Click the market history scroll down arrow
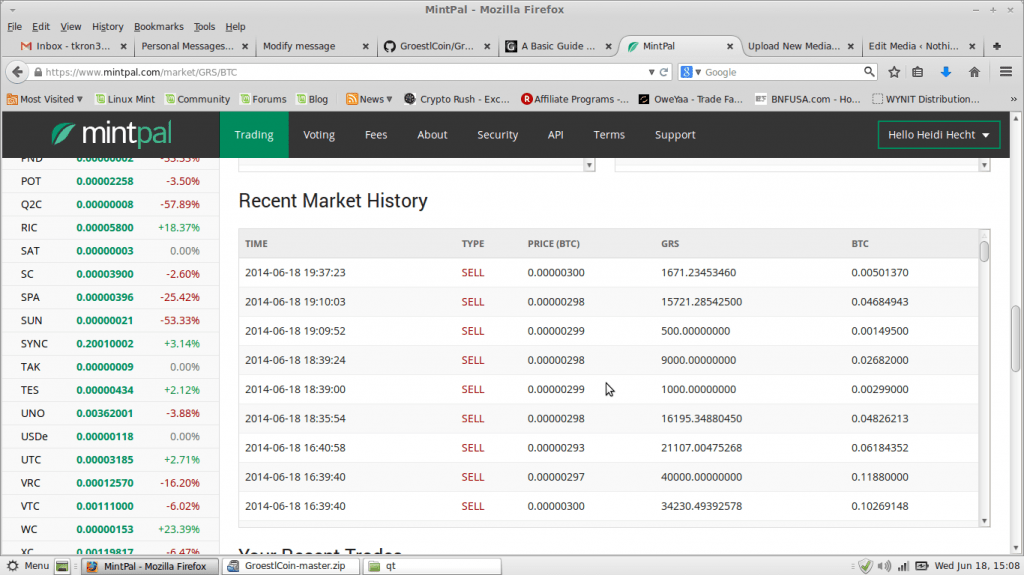 [x=985, y=521]
